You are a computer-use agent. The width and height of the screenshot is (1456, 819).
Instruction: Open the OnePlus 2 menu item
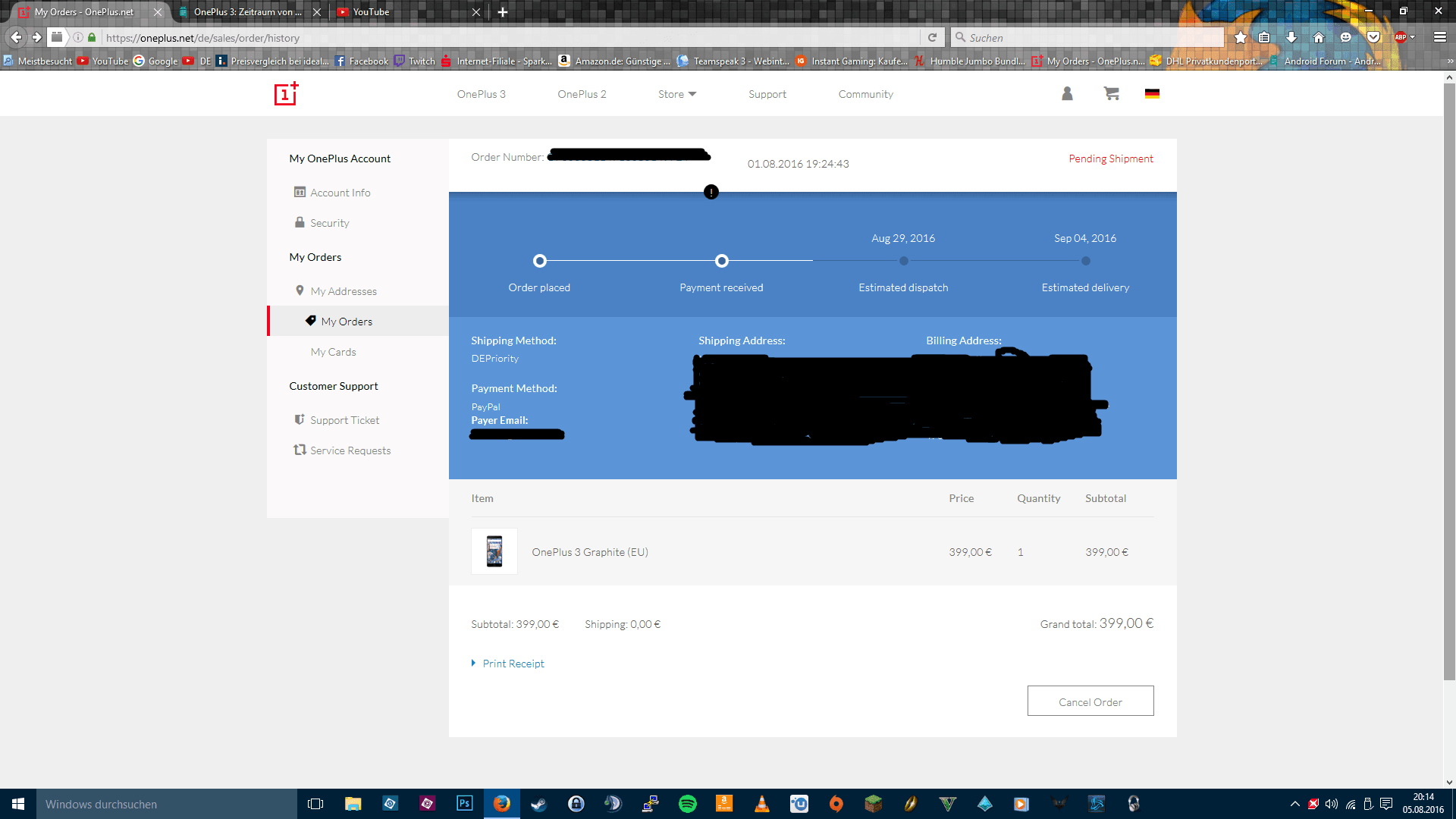pos(582,94)
